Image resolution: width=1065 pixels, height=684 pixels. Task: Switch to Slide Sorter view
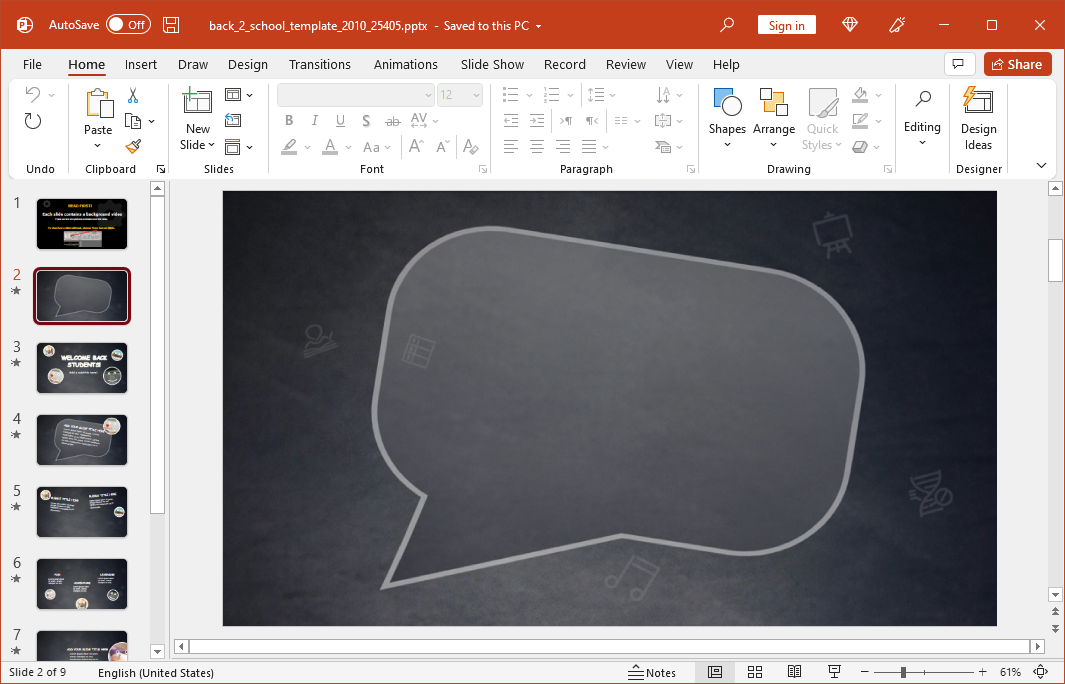755,672
